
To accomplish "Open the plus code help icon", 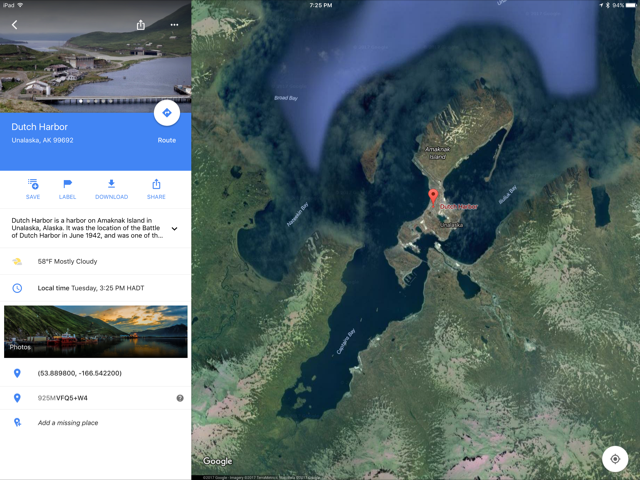I will (180, 398).
